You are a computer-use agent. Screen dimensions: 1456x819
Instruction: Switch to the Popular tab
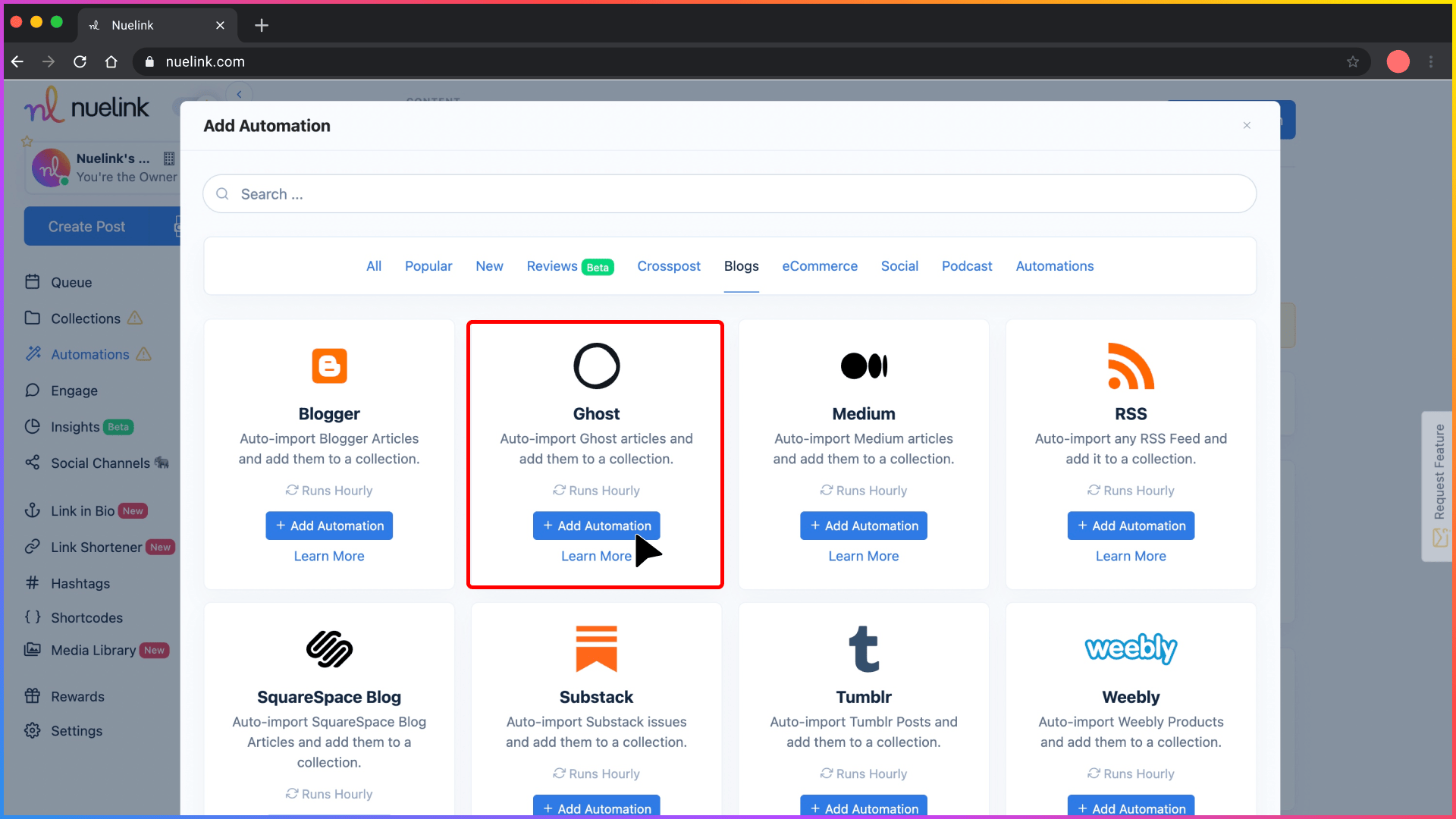point(428,266)
